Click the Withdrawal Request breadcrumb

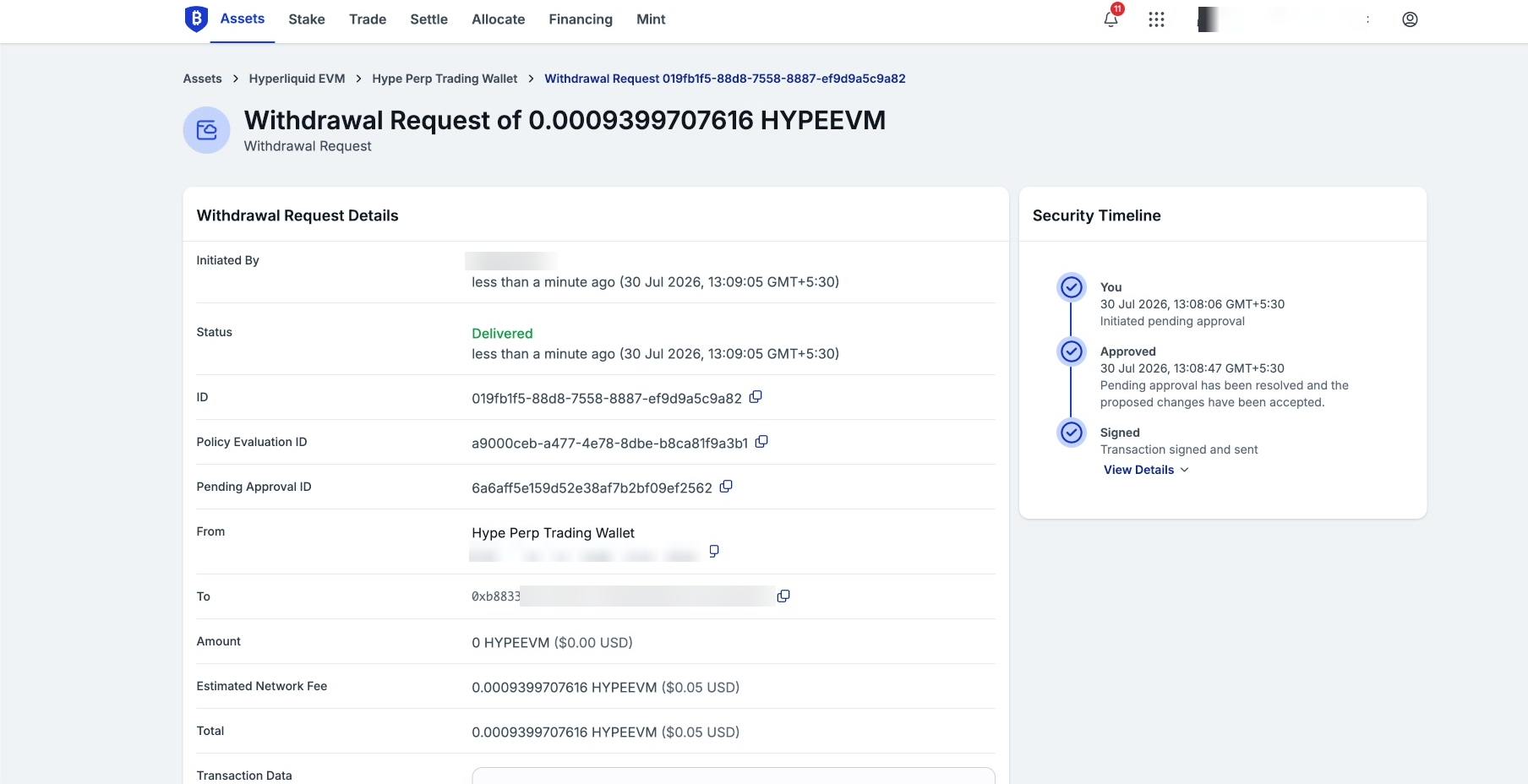[725, 79]
